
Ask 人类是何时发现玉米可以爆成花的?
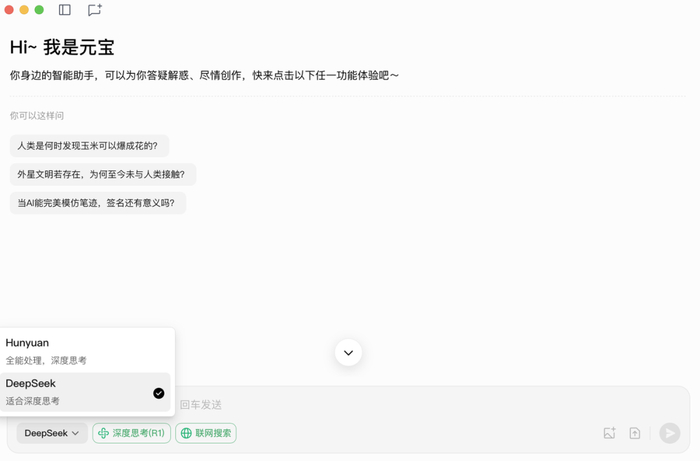[x=89, y=146]
